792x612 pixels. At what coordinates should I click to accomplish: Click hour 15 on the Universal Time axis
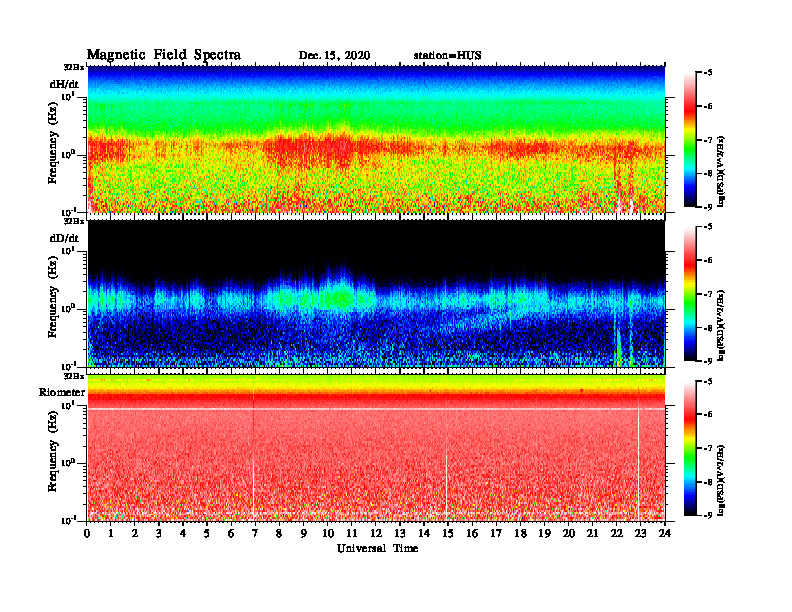pos(448,534)
